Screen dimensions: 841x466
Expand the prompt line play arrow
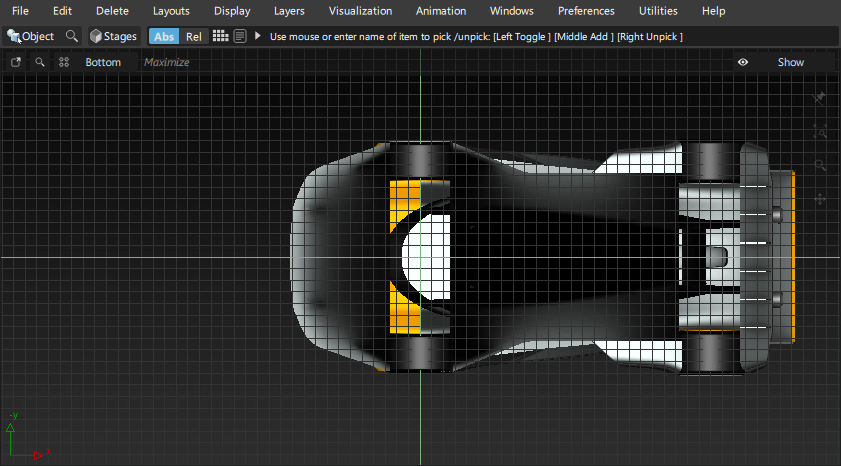pyautogui.click(x=258, y=36)
